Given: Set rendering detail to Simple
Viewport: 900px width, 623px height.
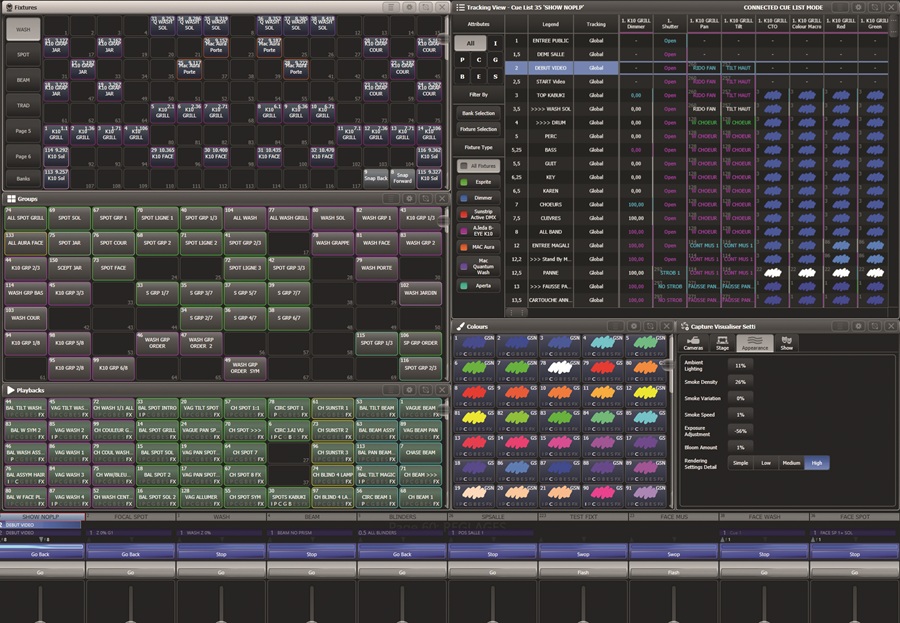Looking at the screenshot, I should 740,463.
